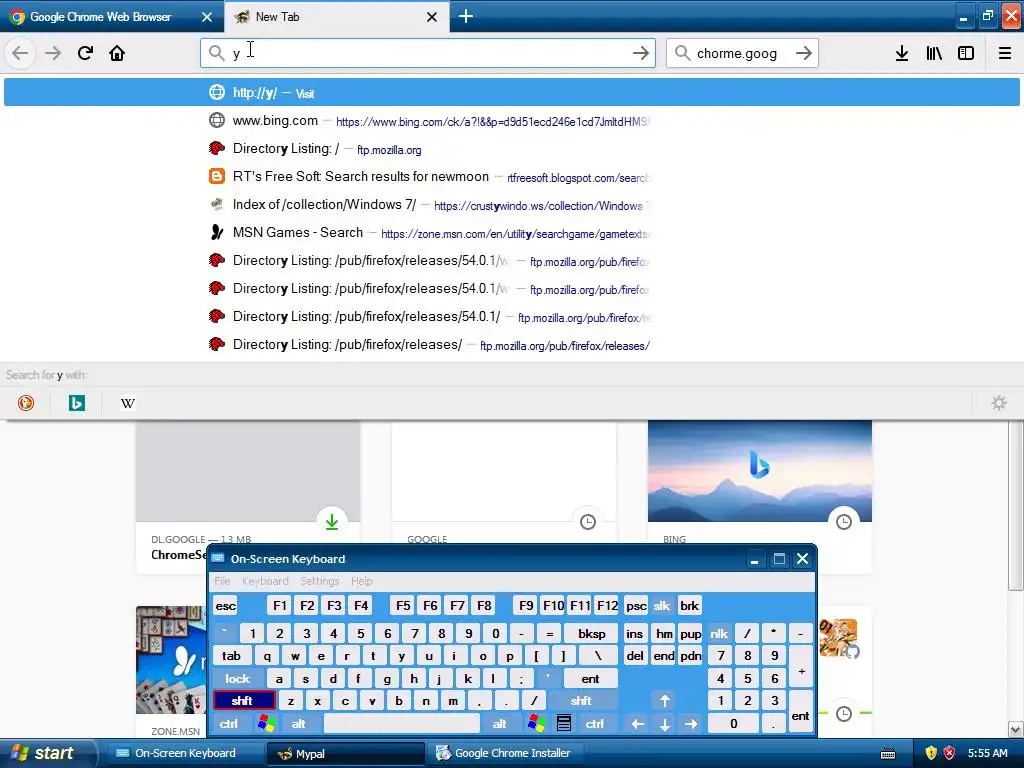Toggle the left ctrl key on keyboard
This screenshot has height=768, width=1024.
[229, 724]
